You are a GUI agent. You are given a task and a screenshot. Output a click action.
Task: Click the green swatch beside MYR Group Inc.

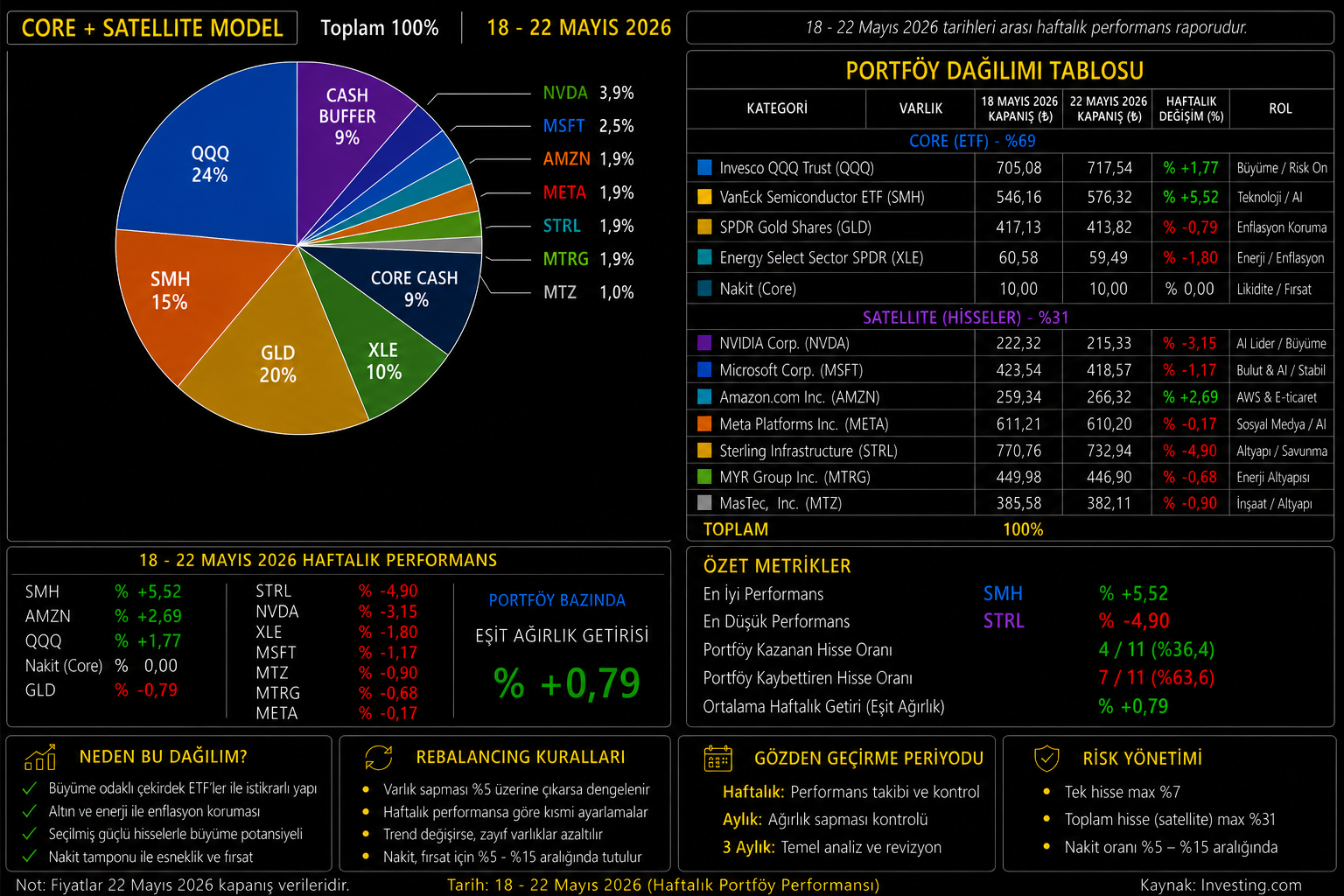tap(704, 477)
